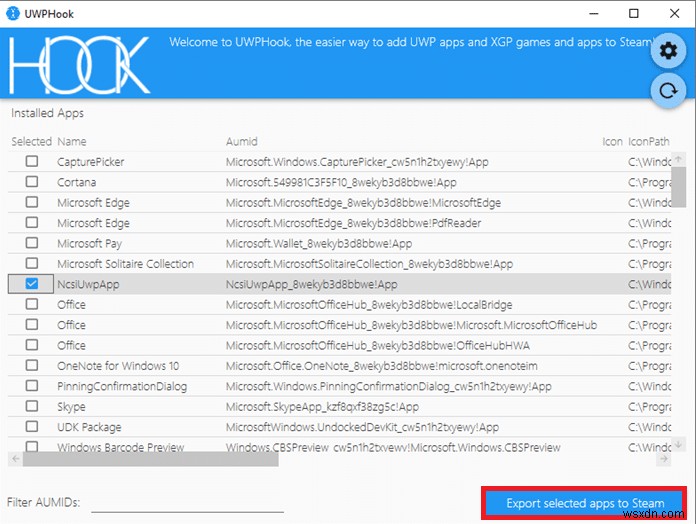Click the Aumid column header

(241, 142)
